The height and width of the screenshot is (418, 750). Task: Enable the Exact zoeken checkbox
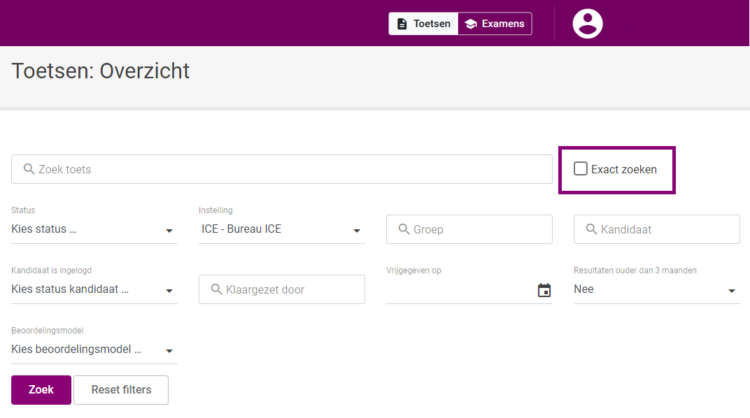pos(580,169)
